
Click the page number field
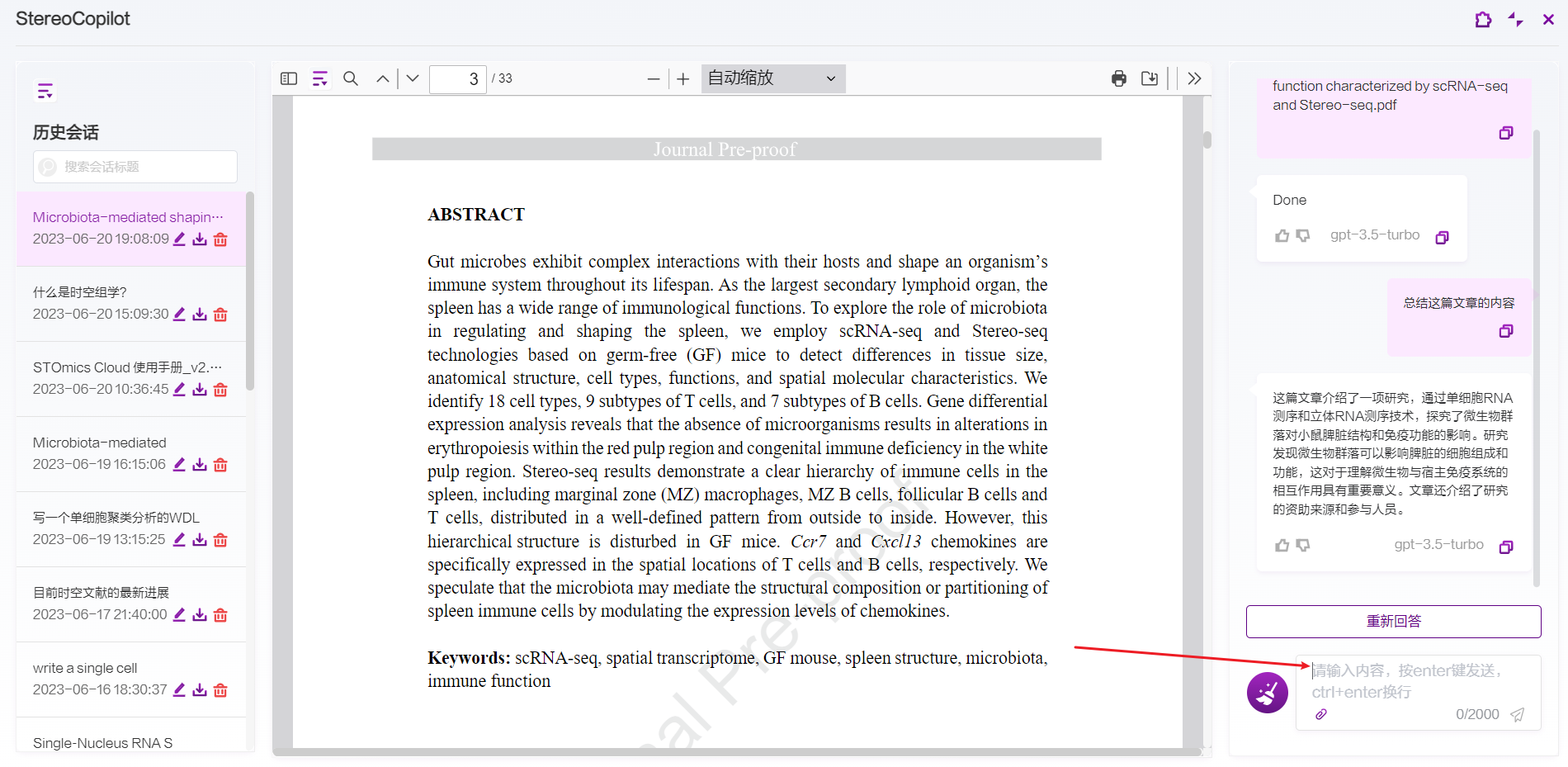point(458,78)
